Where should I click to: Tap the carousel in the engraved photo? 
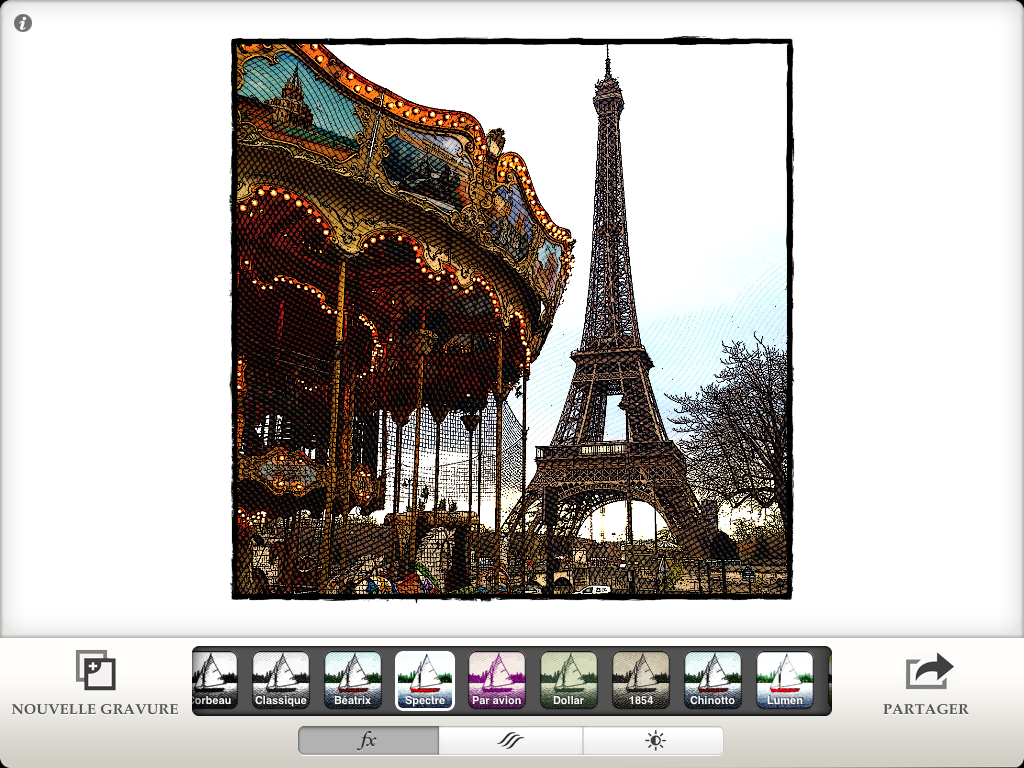click(380, 300)
